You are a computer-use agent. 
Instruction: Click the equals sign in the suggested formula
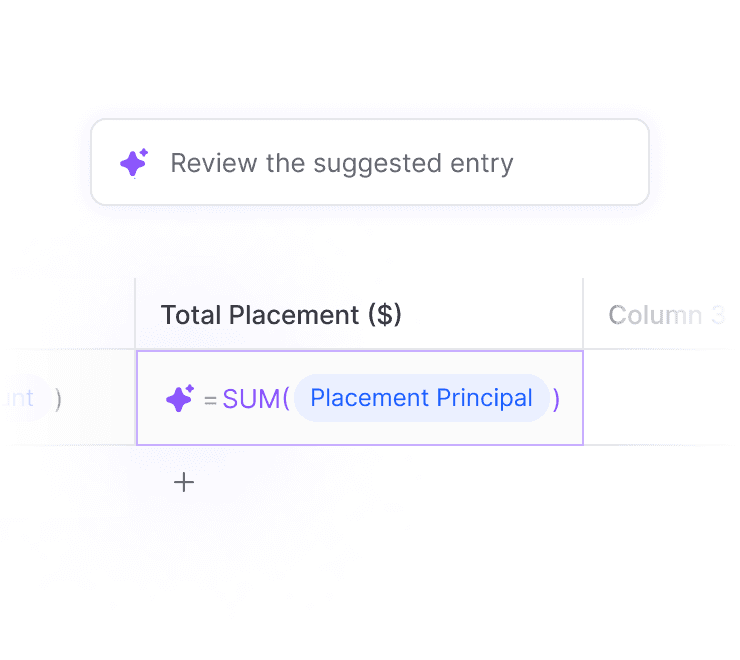click(x=210, y=400)
